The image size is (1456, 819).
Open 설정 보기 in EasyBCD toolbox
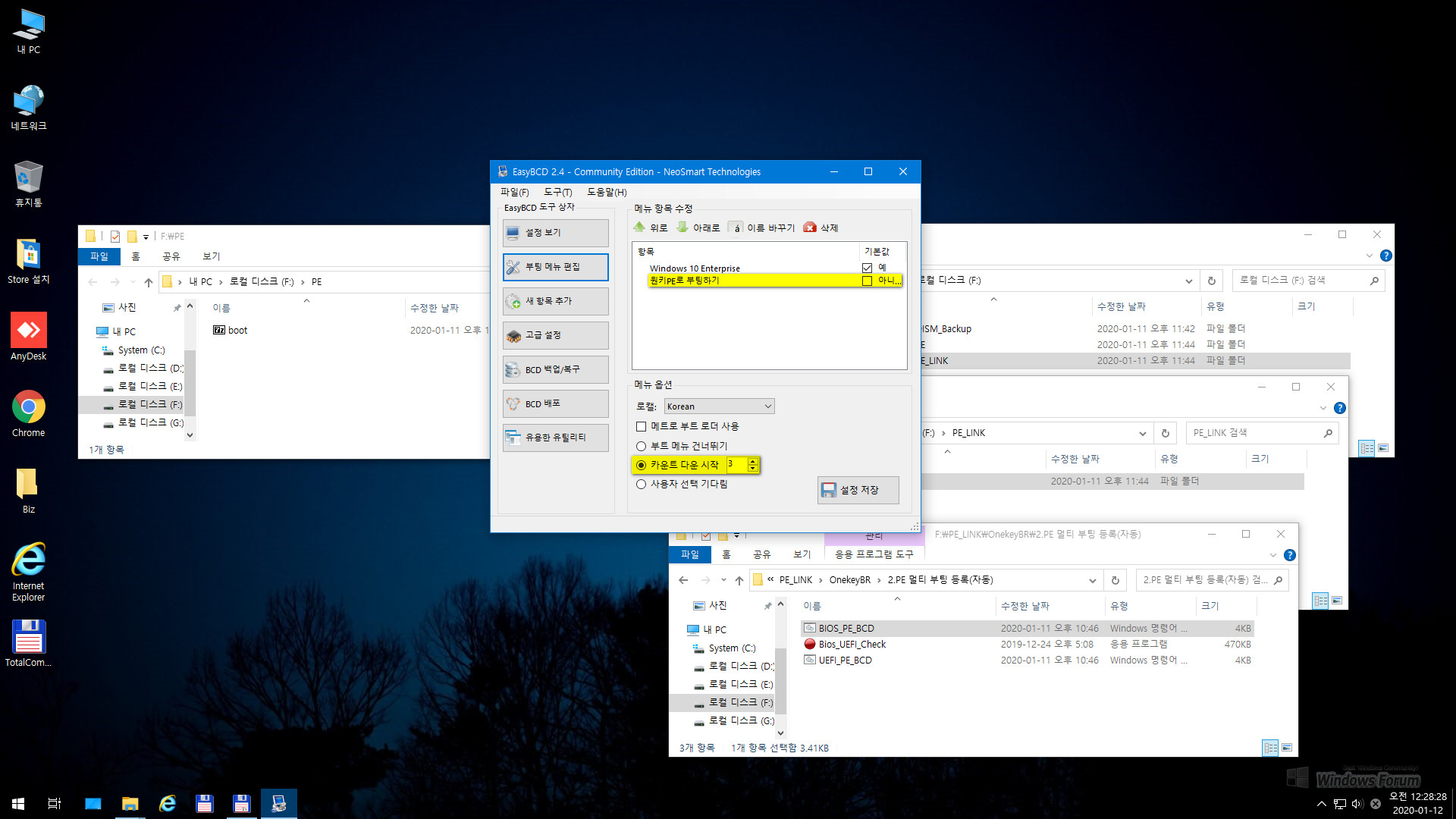(555, 233)
